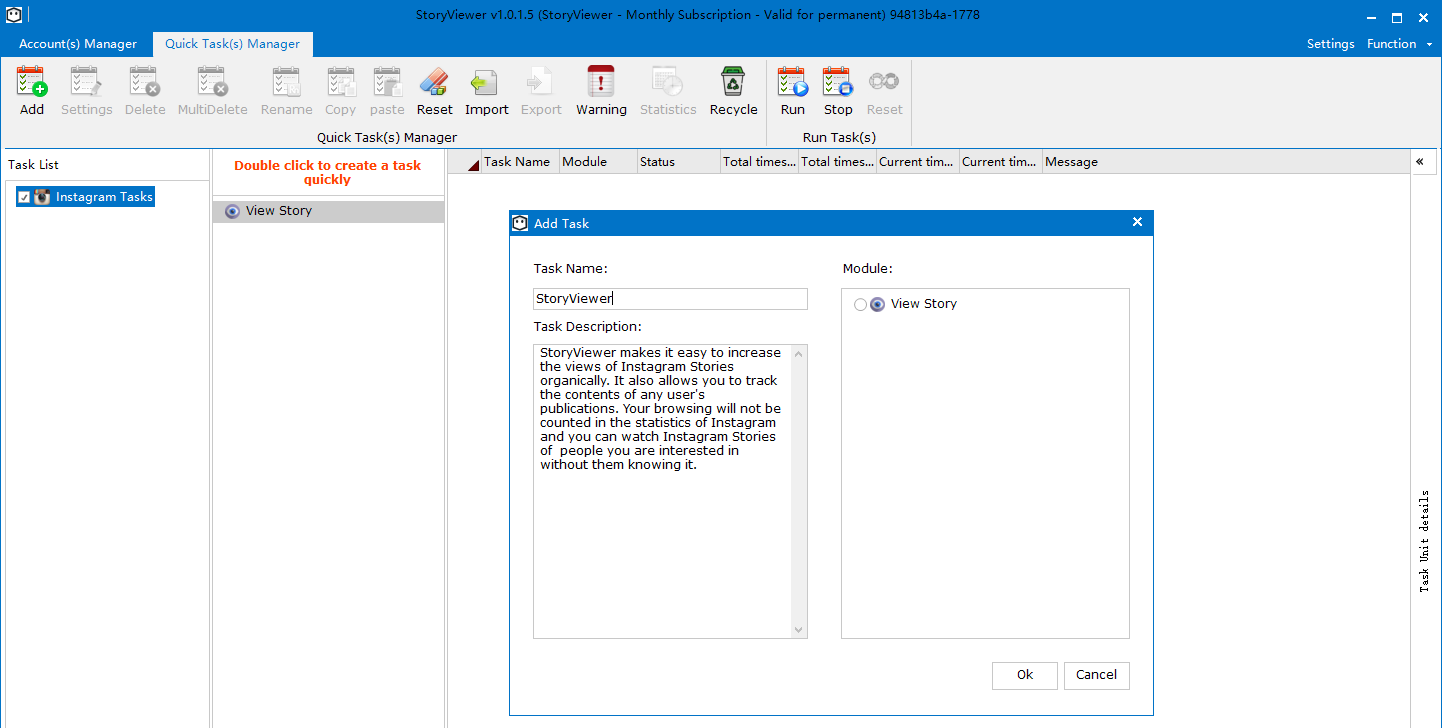Click the paste toolbar icon
1442x728 pixels.
(x=387, y=81)
